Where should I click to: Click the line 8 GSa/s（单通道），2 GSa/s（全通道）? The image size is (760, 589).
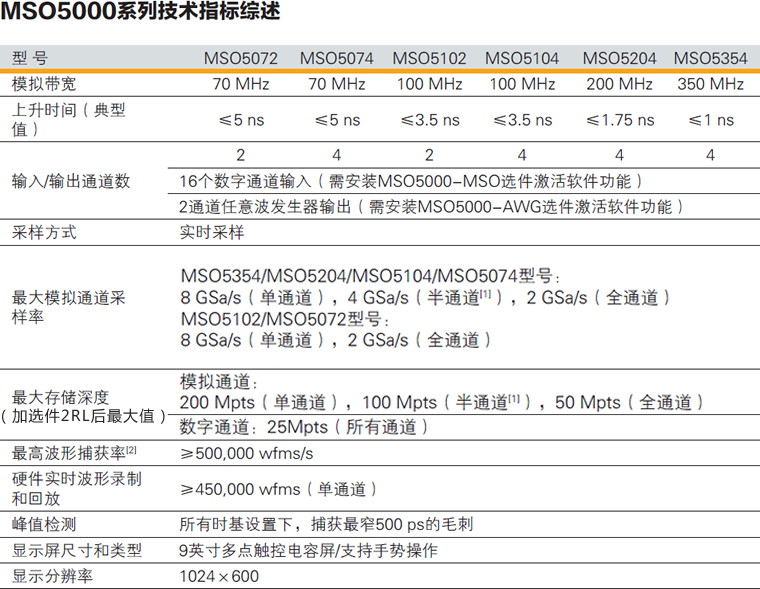335,340
